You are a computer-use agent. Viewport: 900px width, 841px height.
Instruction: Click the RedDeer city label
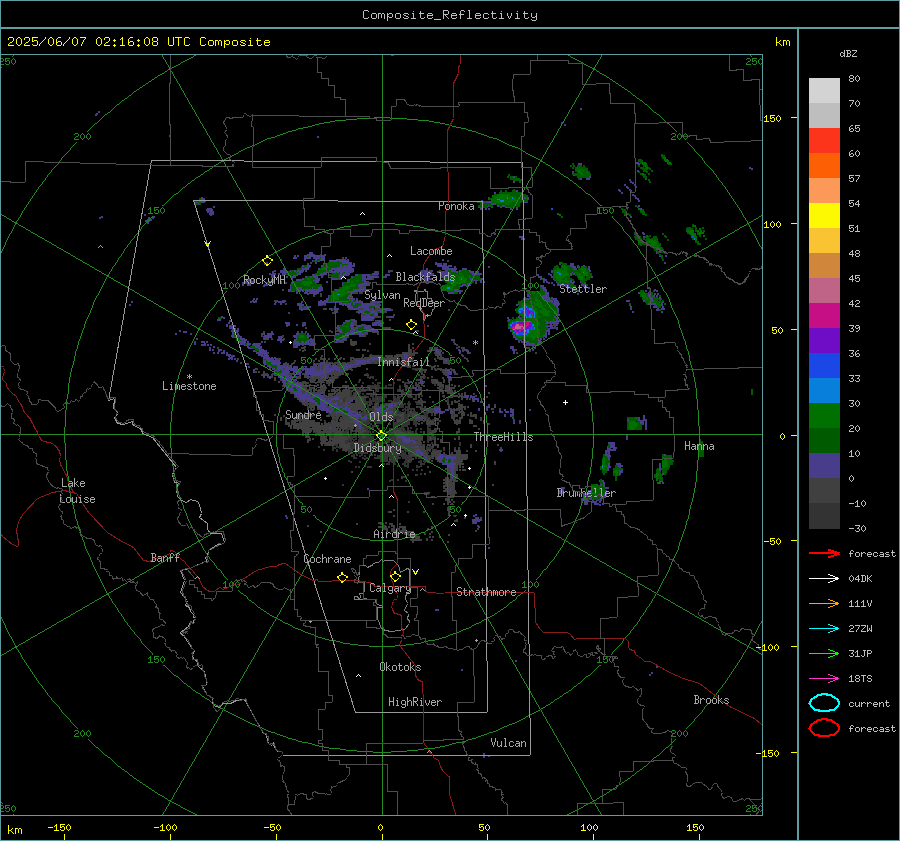424,303
